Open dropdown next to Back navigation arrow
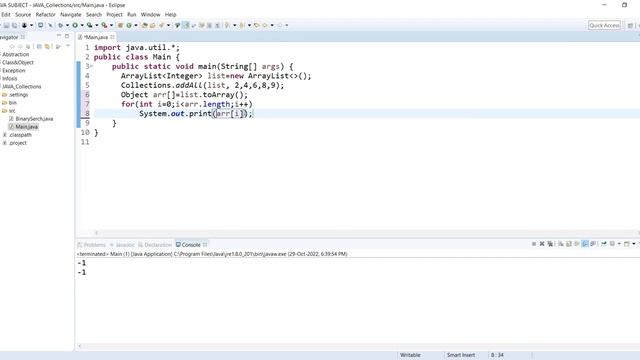640x360 pixels. pos(272,25)
